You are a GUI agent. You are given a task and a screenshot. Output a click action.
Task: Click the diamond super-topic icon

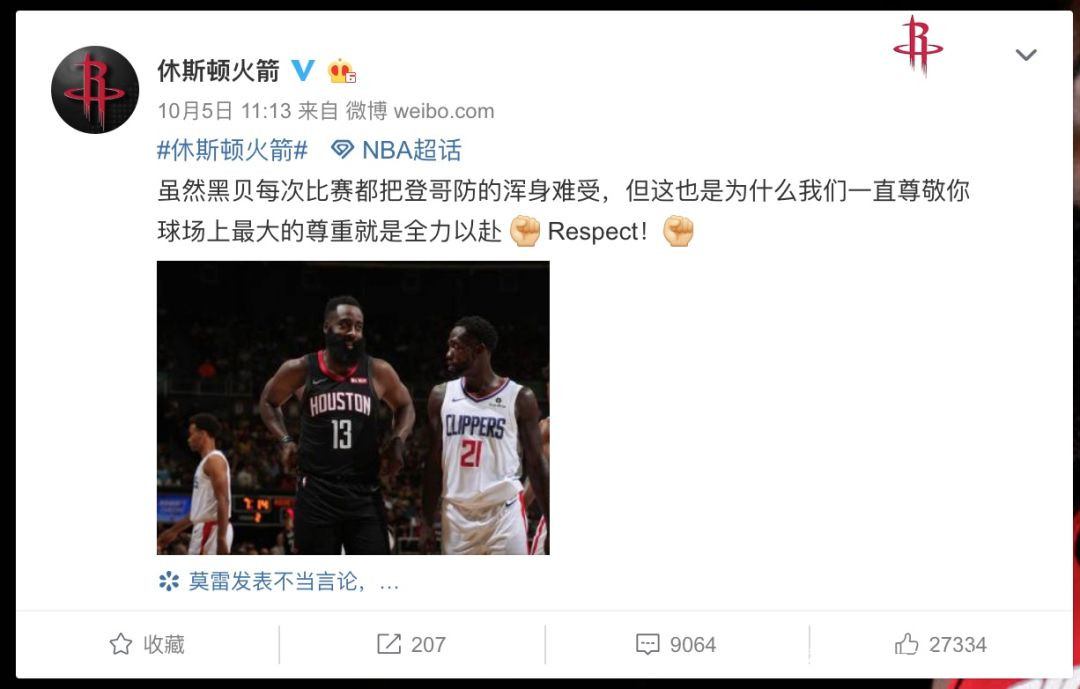coord(342,150)
